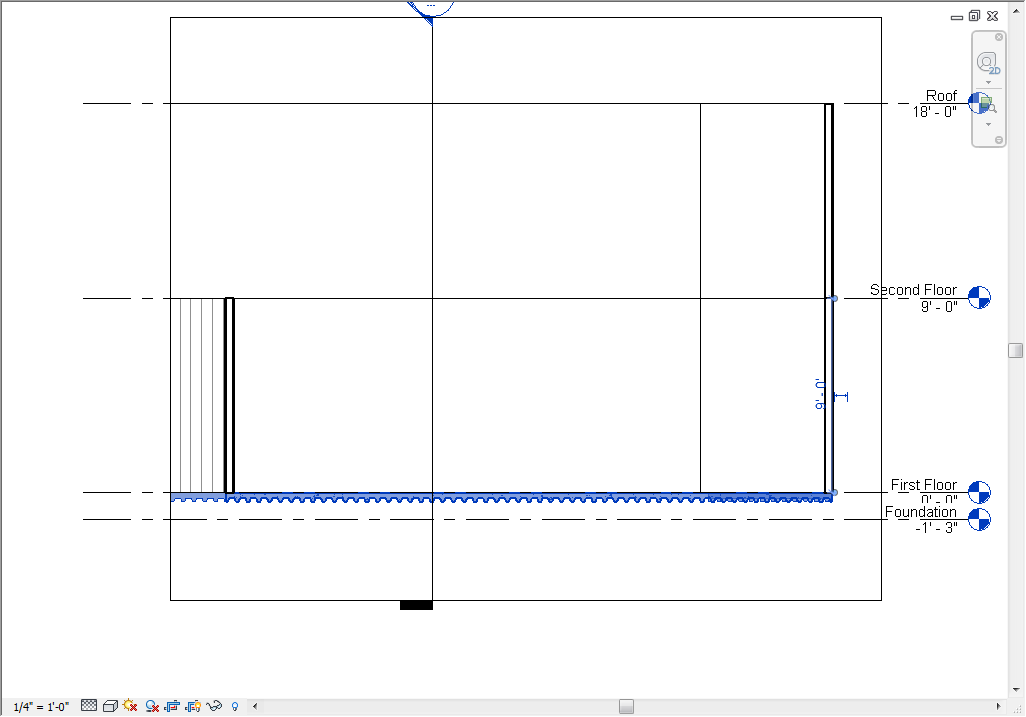
Task: Click the horizontal scrollbar left arrow
Action: pos(255,707)
